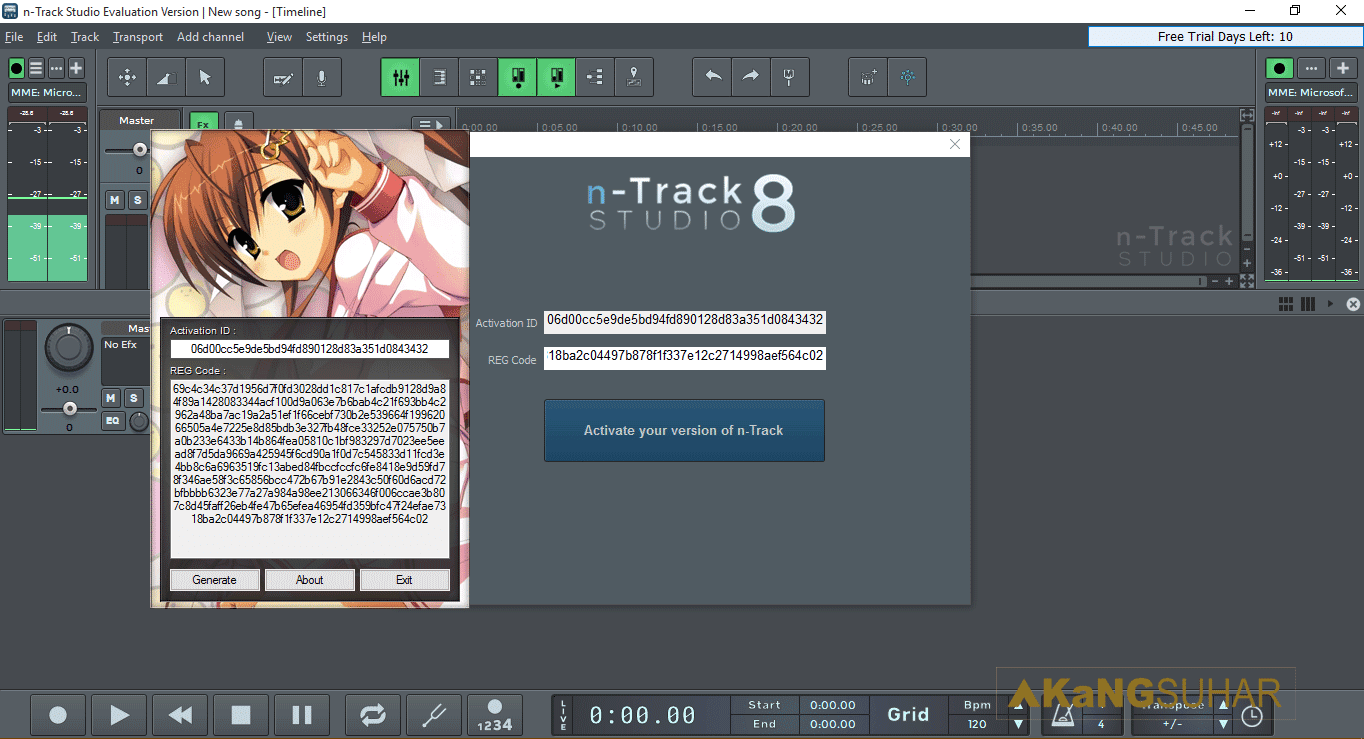Open the File menu
The width and height of the screenshot is (1364, 739).
14,37
